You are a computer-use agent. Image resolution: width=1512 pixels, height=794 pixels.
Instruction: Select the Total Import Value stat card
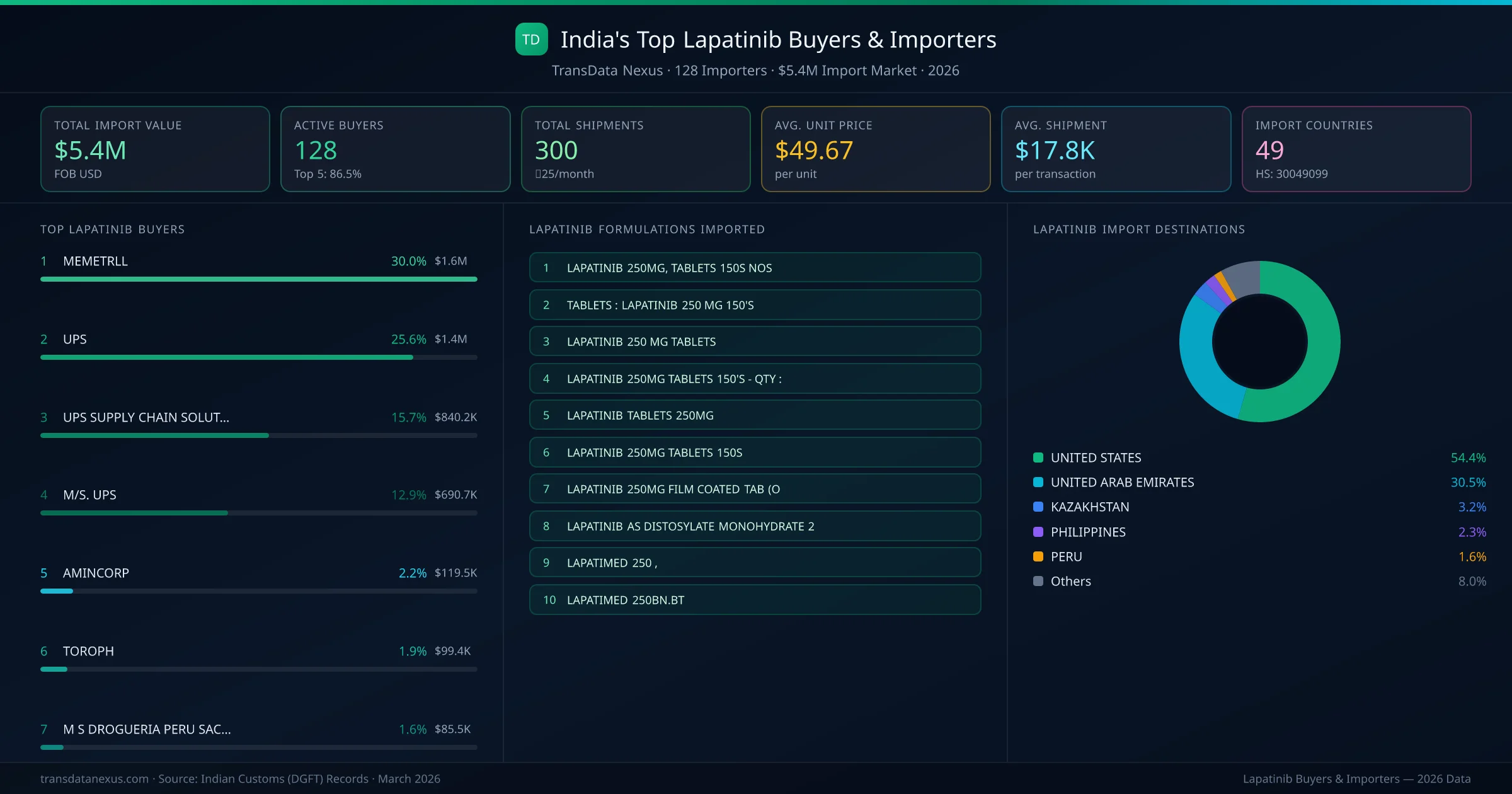coord(155,149)
